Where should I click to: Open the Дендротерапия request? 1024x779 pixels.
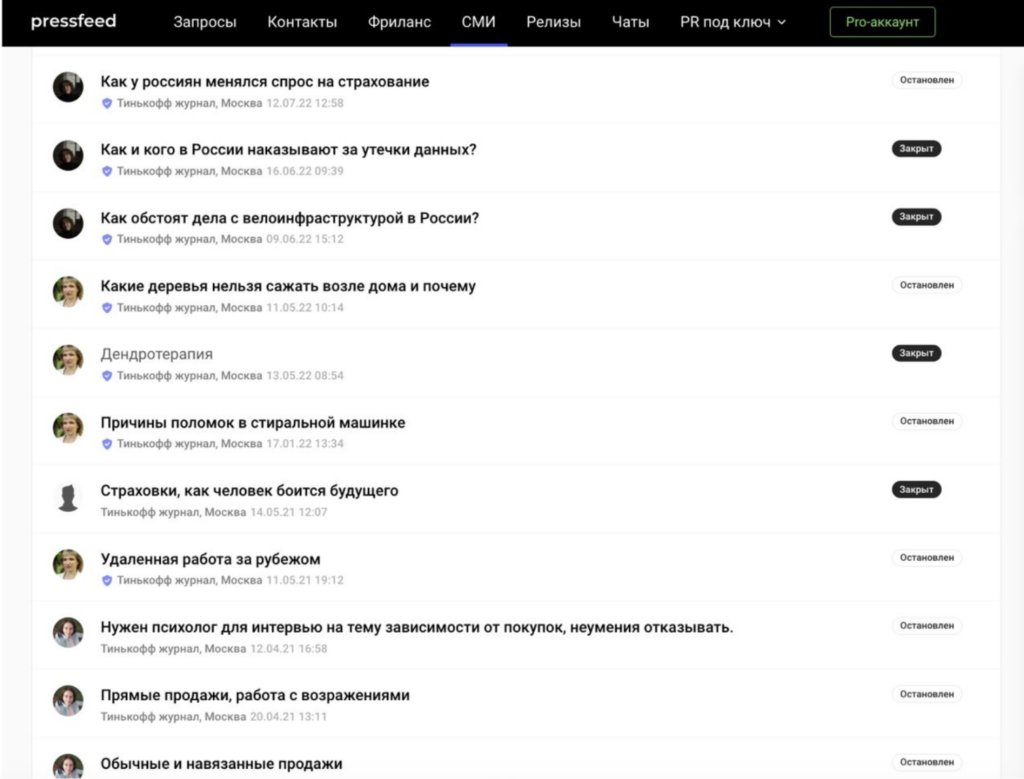[156, 354]
